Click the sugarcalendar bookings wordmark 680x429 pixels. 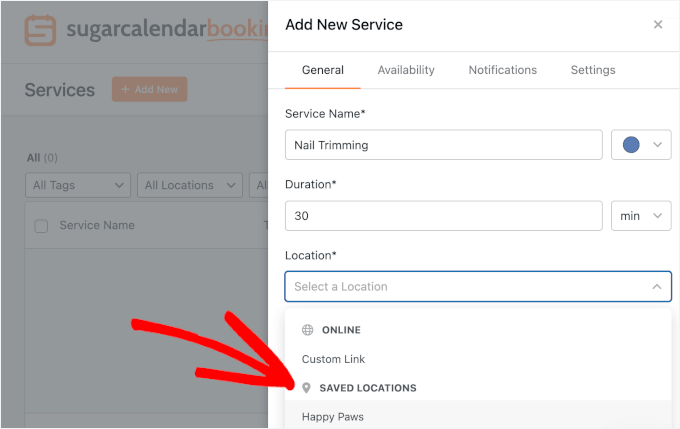167,29
